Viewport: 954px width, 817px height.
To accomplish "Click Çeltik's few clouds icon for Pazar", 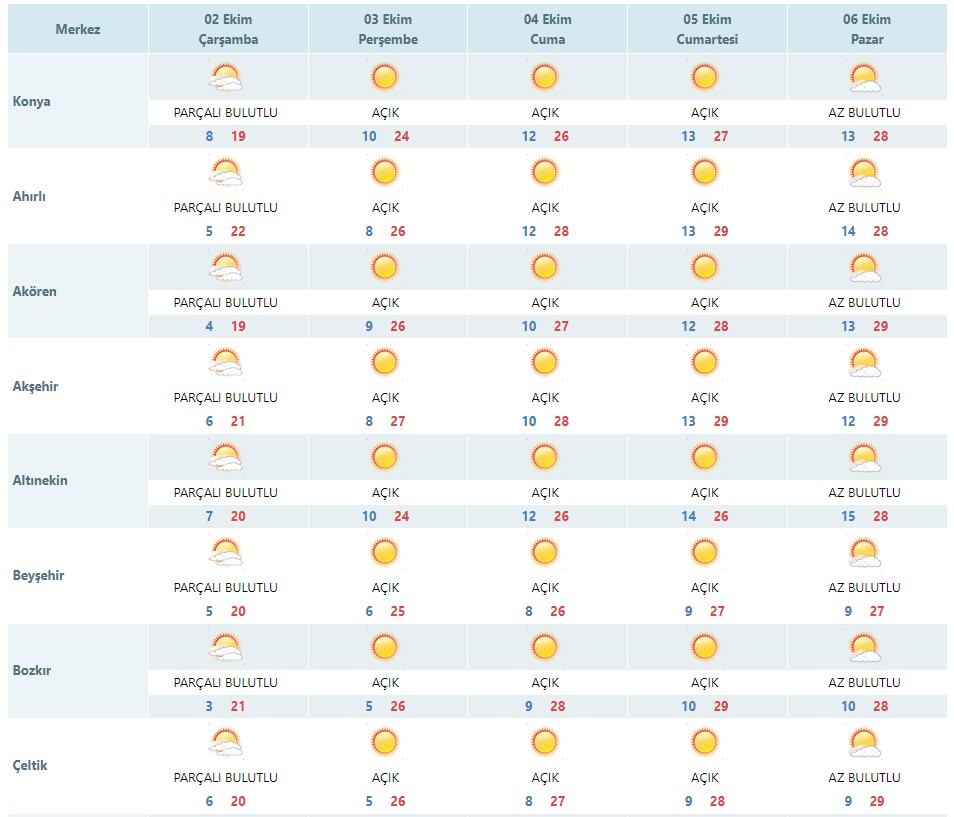I will (x=865, y=742).
